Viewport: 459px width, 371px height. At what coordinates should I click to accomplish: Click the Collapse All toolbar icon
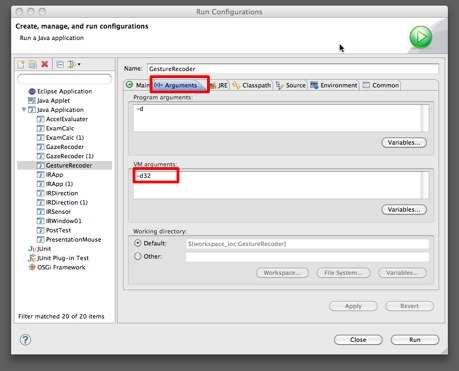[60, 64]
